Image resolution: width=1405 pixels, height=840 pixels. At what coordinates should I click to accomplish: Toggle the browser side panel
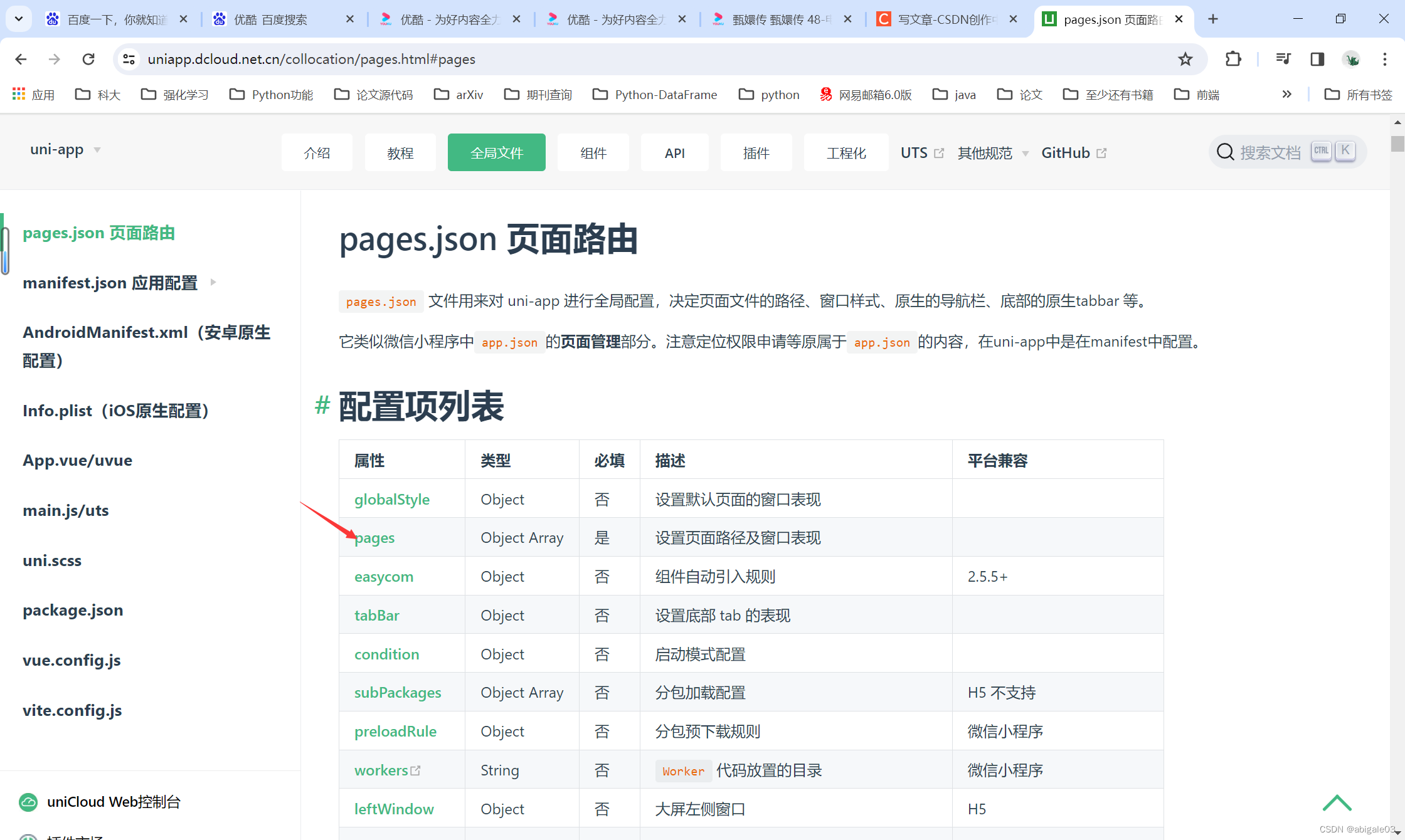pos(1317,59)
